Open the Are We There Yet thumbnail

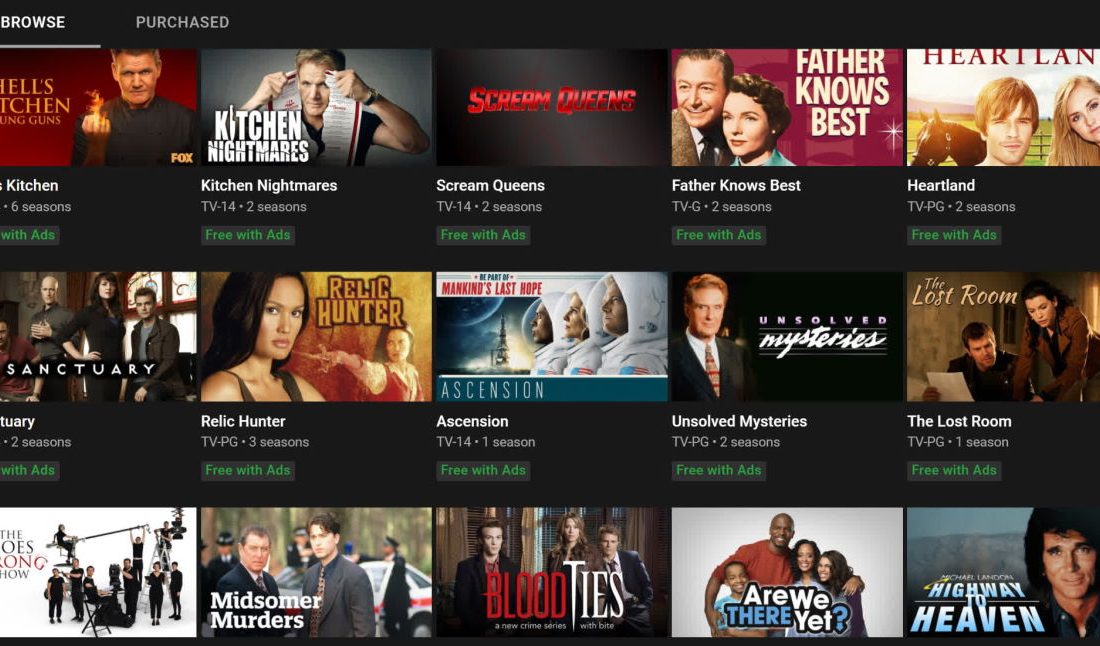coord(787,572)
